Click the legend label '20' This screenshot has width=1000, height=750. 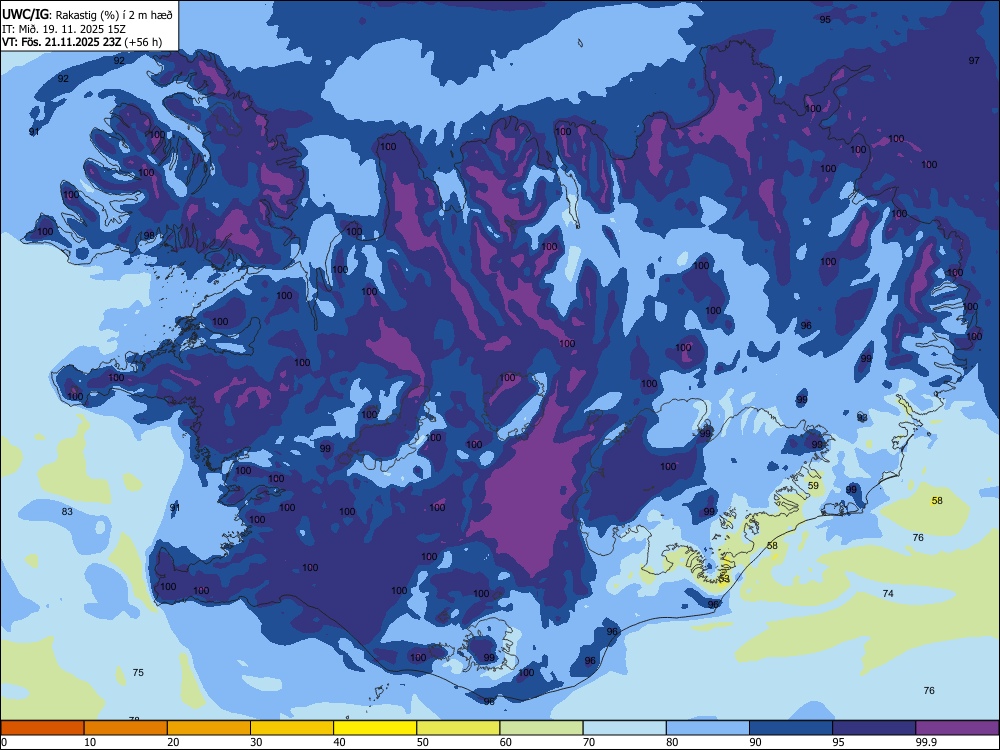[x=173, y=742]
